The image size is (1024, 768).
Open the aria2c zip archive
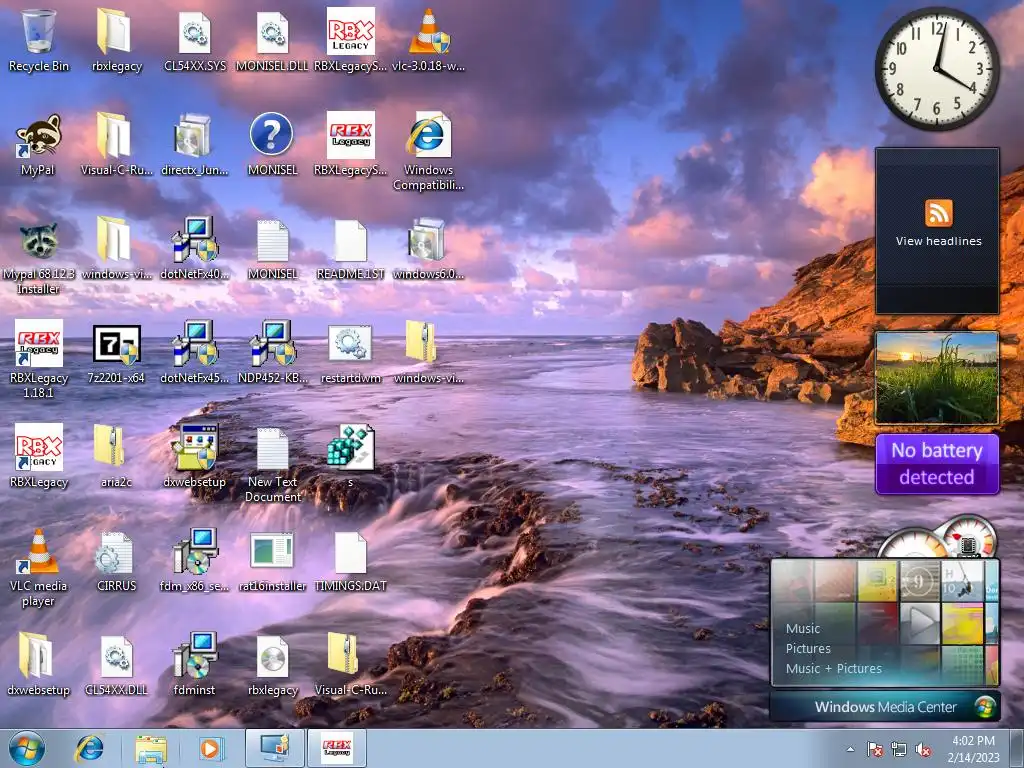point(116,456)
